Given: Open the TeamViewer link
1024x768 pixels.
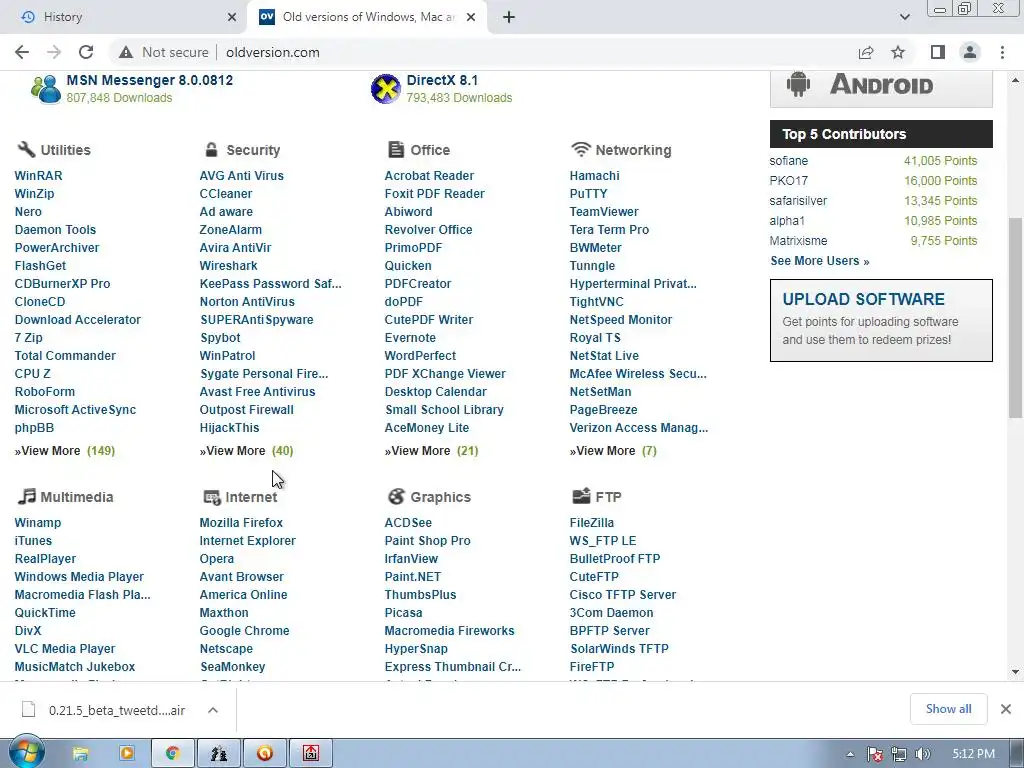Looking at the screenshot, I should coord(603,212).
